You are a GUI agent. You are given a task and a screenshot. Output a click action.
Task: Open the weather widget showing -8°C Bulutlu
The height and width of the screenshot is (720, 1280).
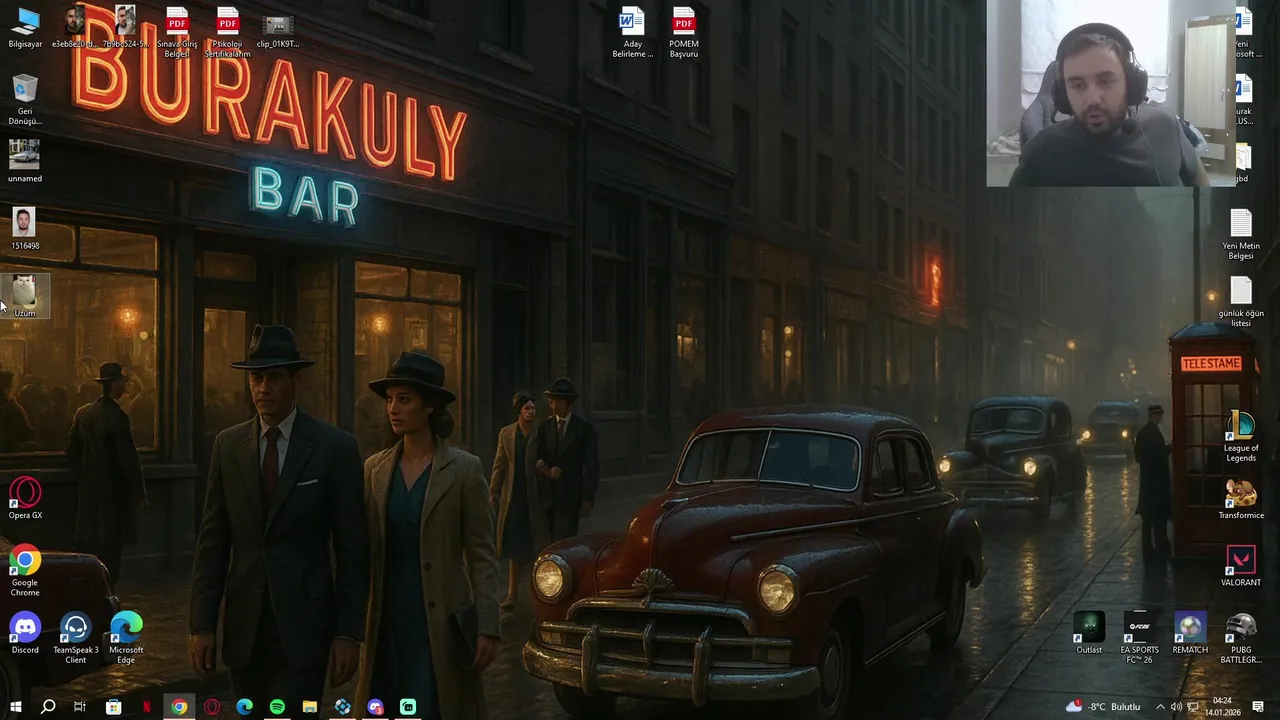(1103, 707)
